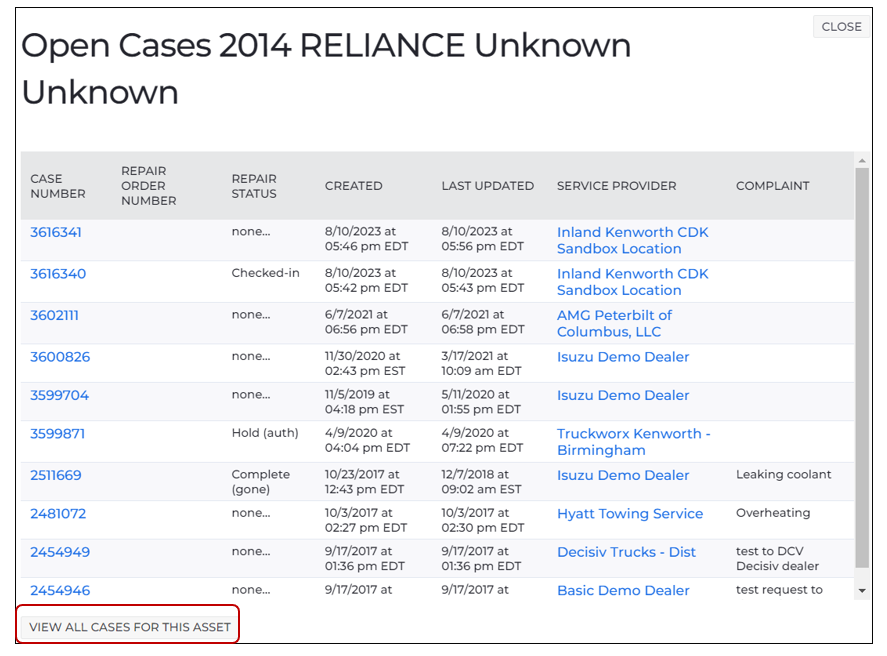Open Isuzu Demo Dealer for case 2511669

coord(623,475)
